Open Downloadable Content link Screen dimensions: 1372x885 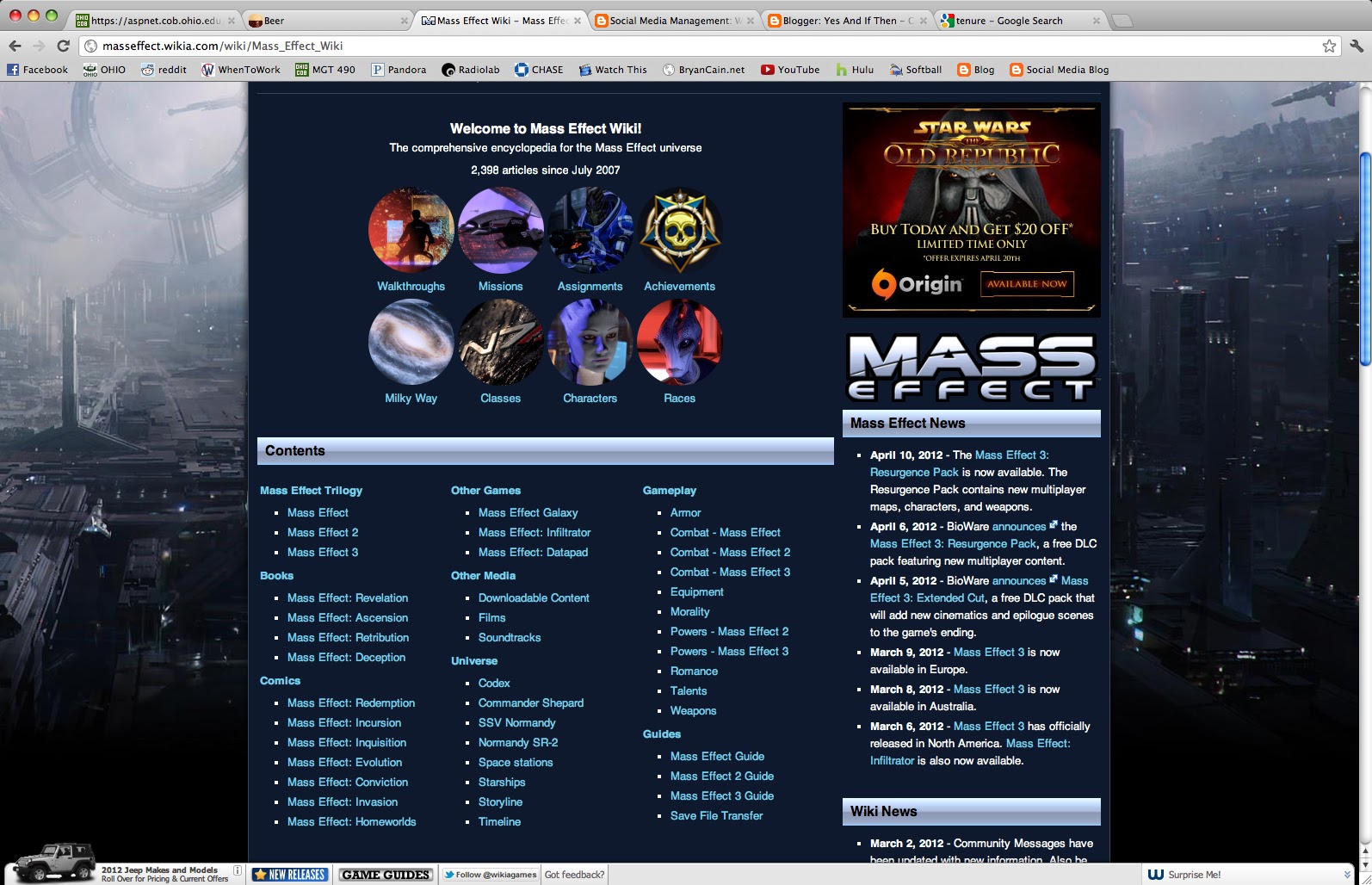point(534,597)
